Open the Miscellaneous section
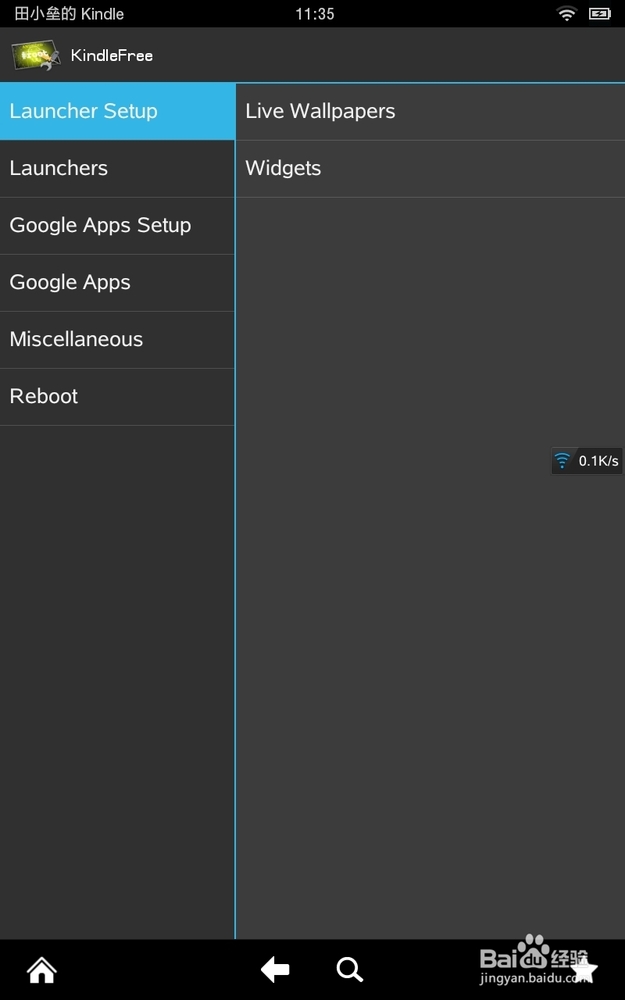625x1000 pixels. click(117, 339)
